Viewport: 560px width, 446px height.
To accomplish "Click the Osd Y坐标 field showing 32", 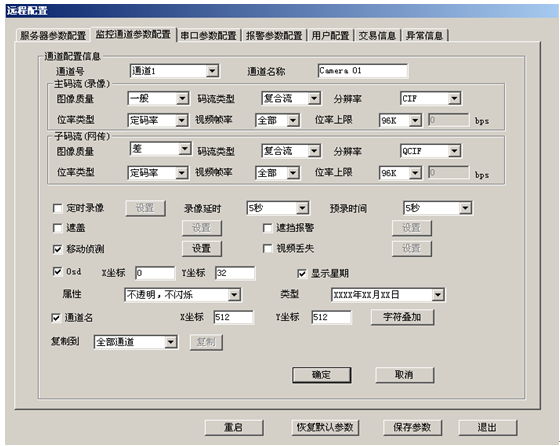I will click(235, 273).
